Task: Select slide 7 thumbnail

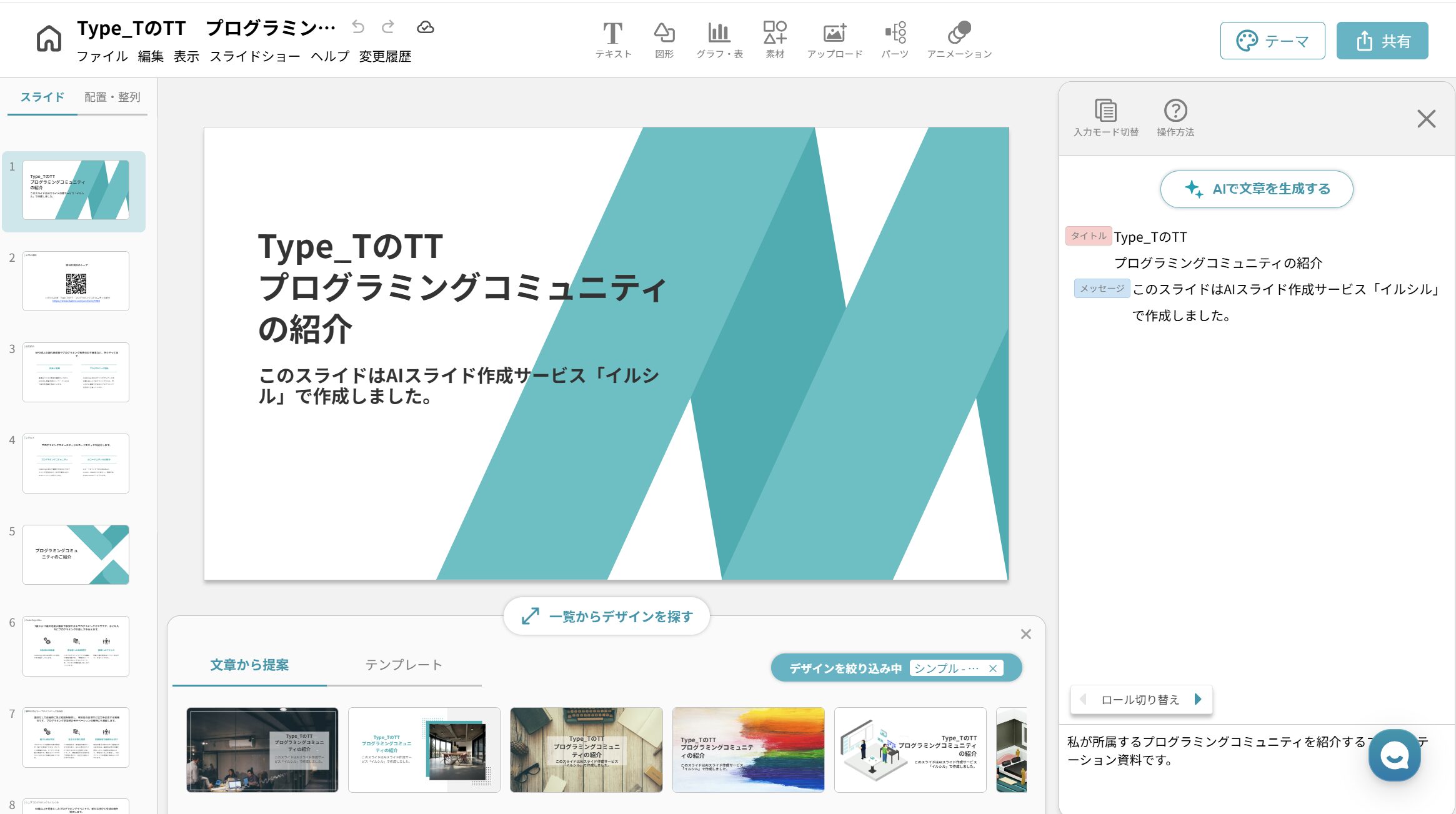Action: [x=76, y=737]
